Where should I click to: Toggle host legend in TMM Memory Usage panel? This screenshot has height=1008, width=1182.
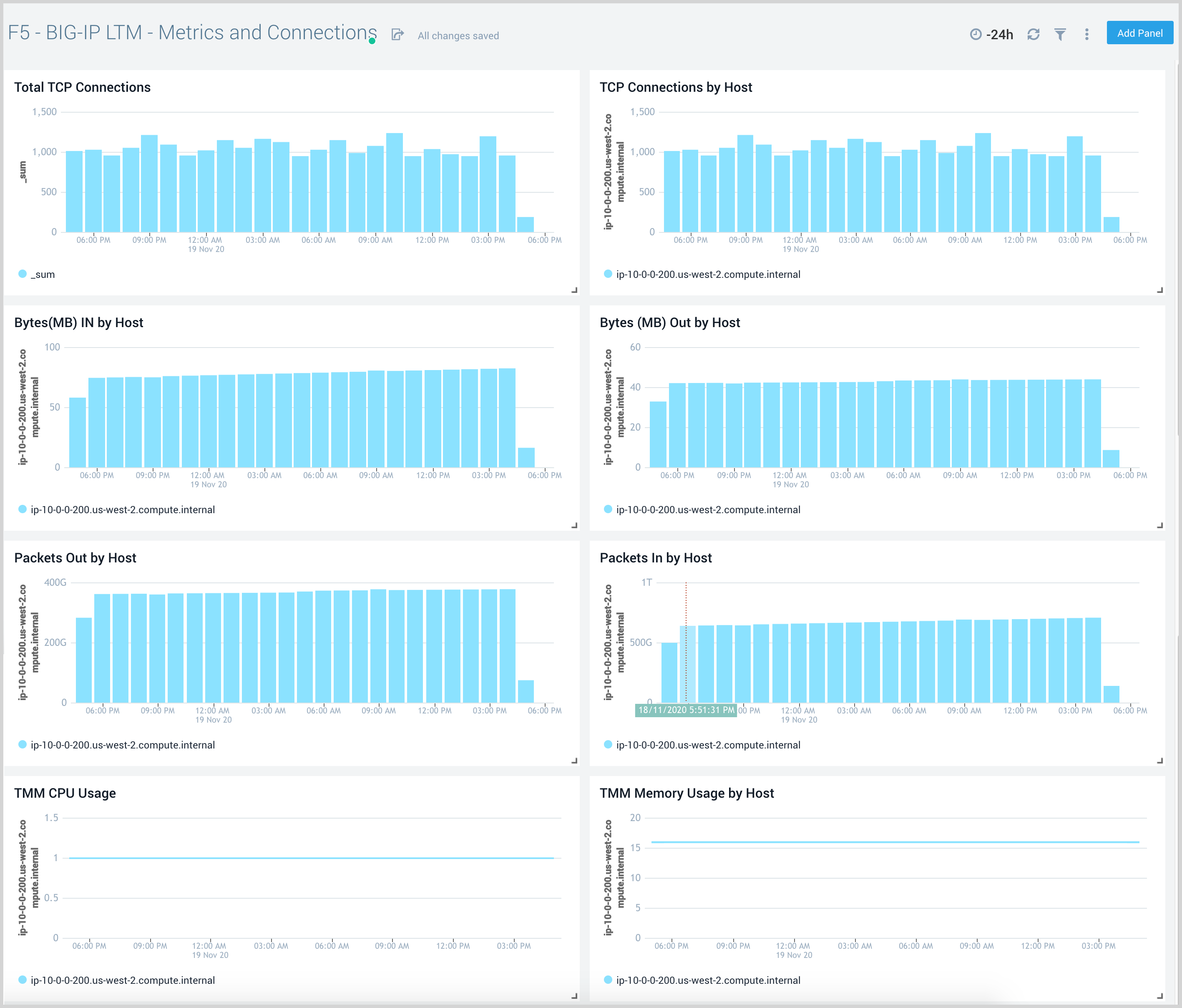click(702, 980)
